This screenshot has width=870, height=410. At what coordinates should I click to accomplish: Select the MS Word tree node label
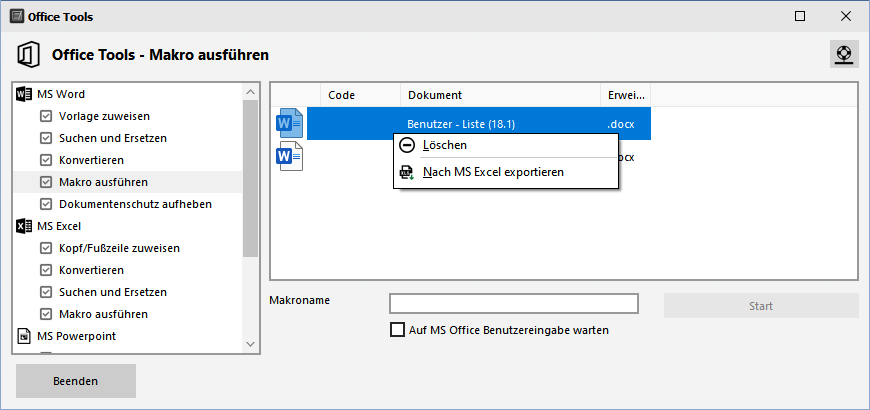pos(61,94)
